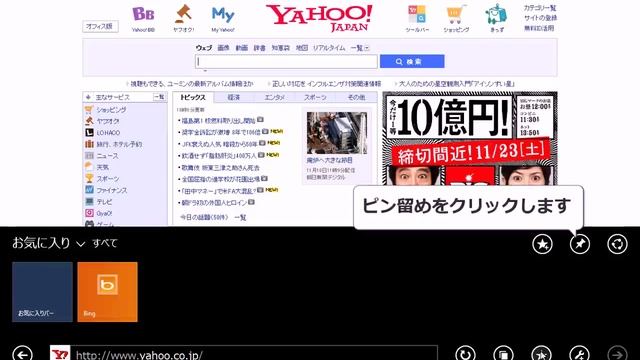640x360 pixels.
Task: Go back with the back arrow button
Action: [x=22, y=353]
